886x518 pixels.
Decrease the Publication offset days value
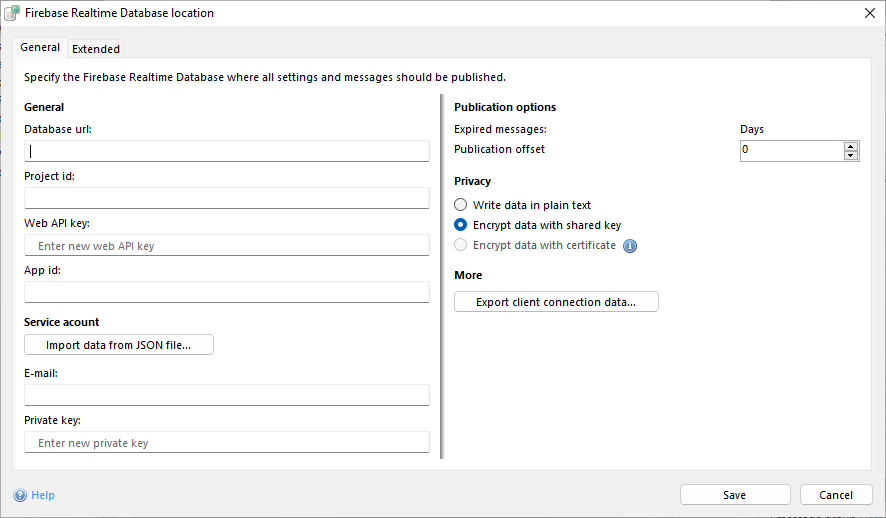click(851, 155)
